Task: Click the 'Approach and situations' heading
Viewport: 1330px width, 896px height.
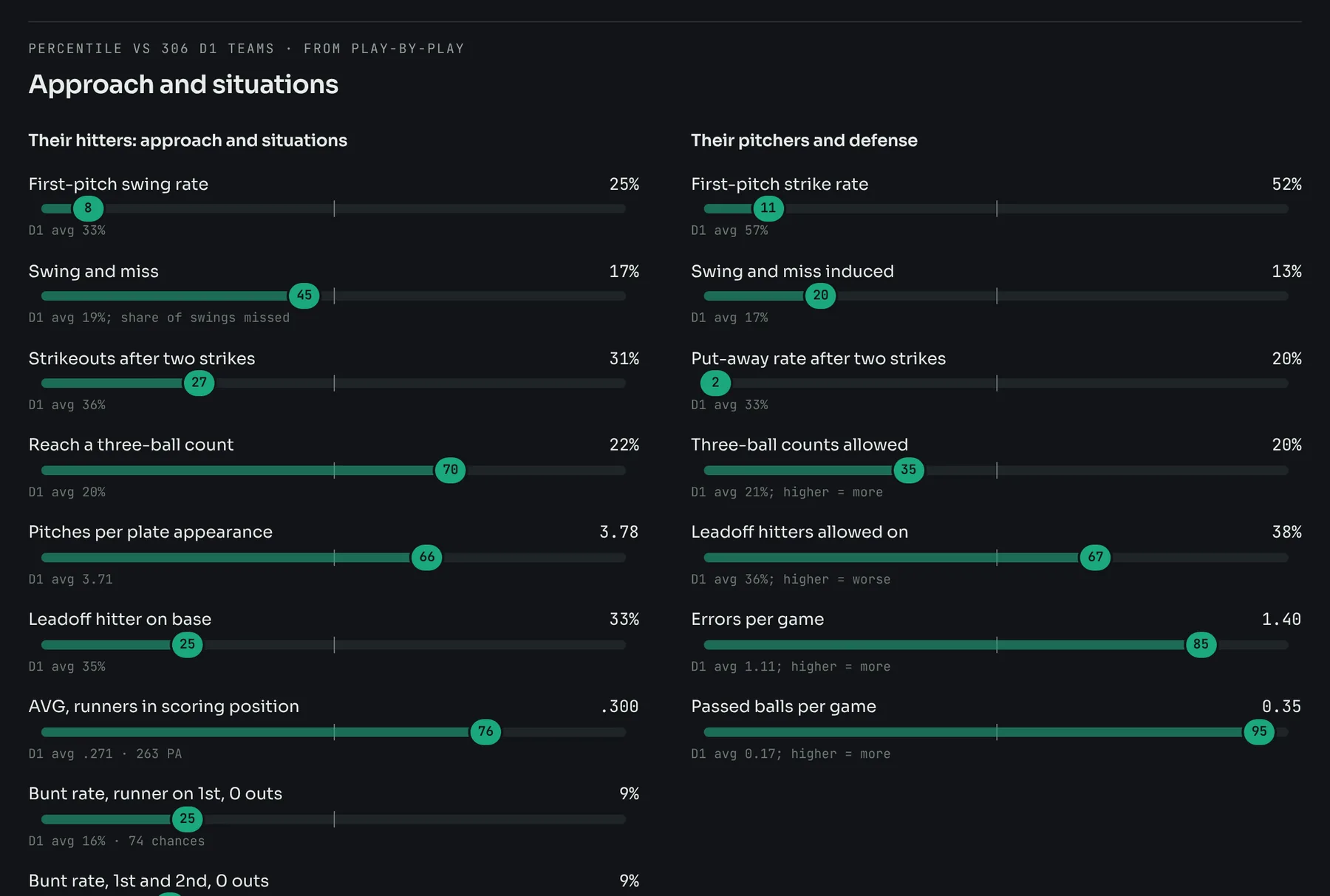Action: tap(183, 84)
